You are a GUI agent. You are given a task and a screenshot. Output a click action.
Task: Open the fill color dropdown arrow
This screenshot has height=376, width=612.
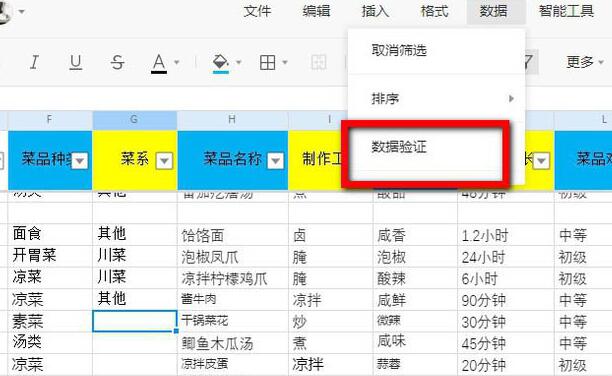point(238,62)
